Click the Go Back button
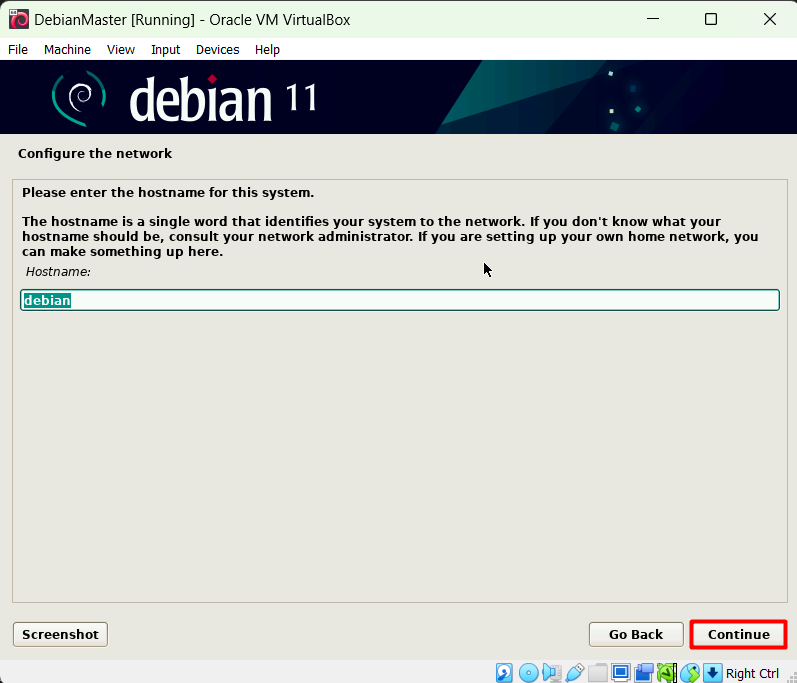This screenshot has width=797, height=683. coord(636,634)
